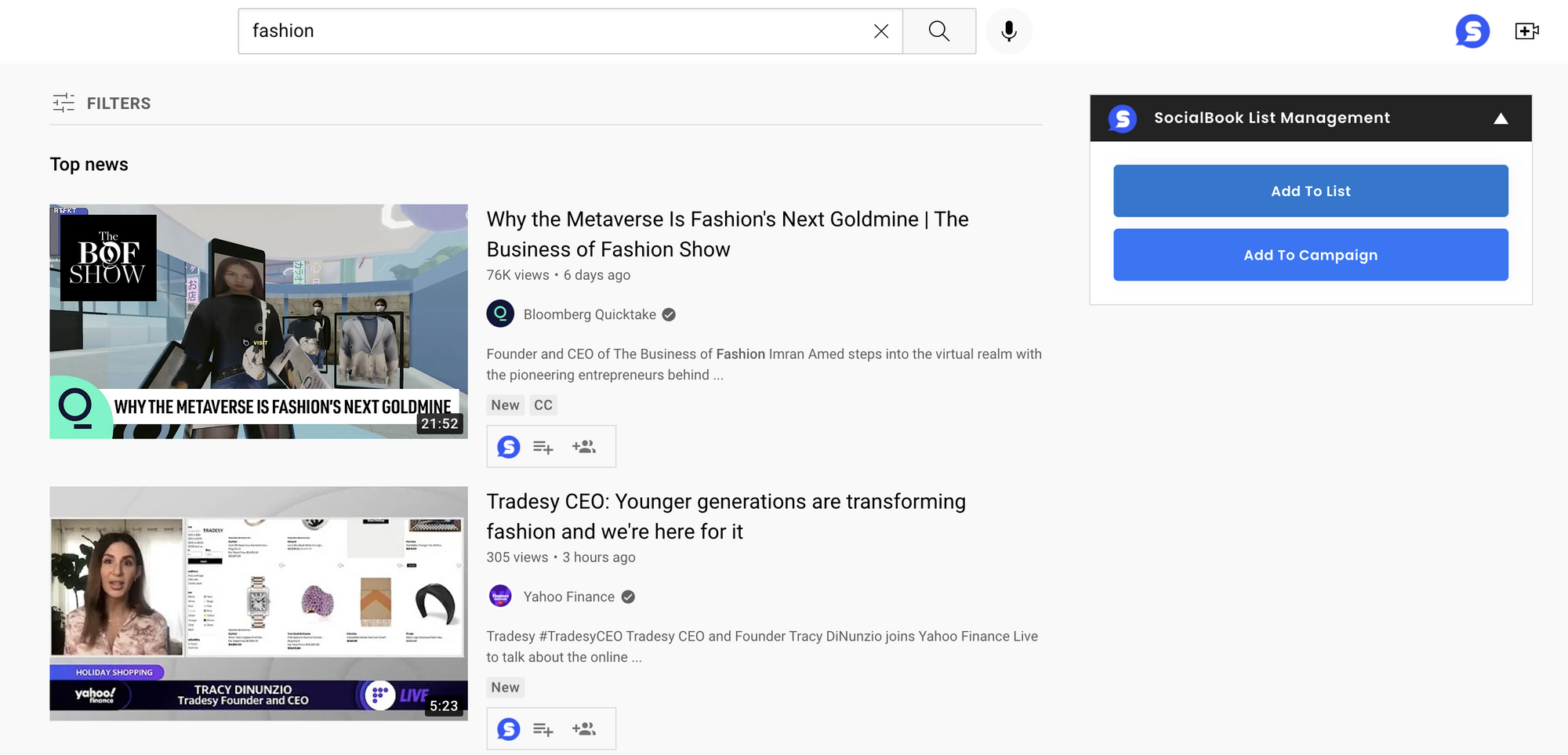Click the Tradesy description starting 'Tradesy #TradesyCEO'
The image size is (1568, 755).
click(x=762, y=647)
